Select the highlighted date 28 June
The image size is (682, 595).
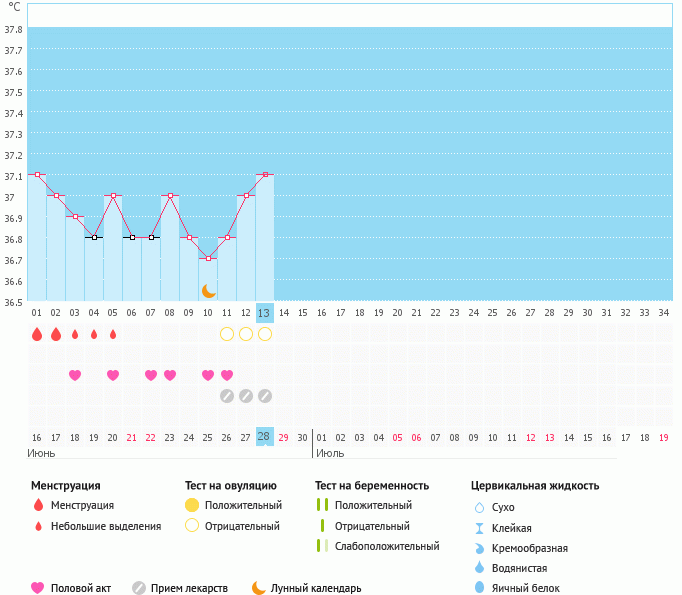[265, 437]
